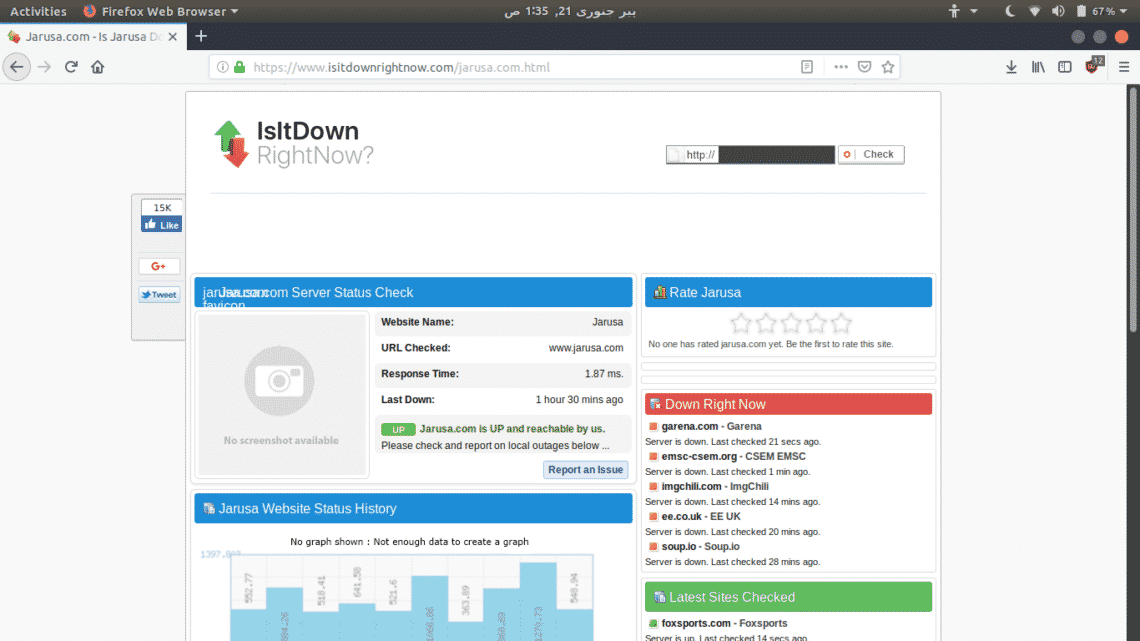
Task: Open page actions three-dot menu
Action: point(841,67)
